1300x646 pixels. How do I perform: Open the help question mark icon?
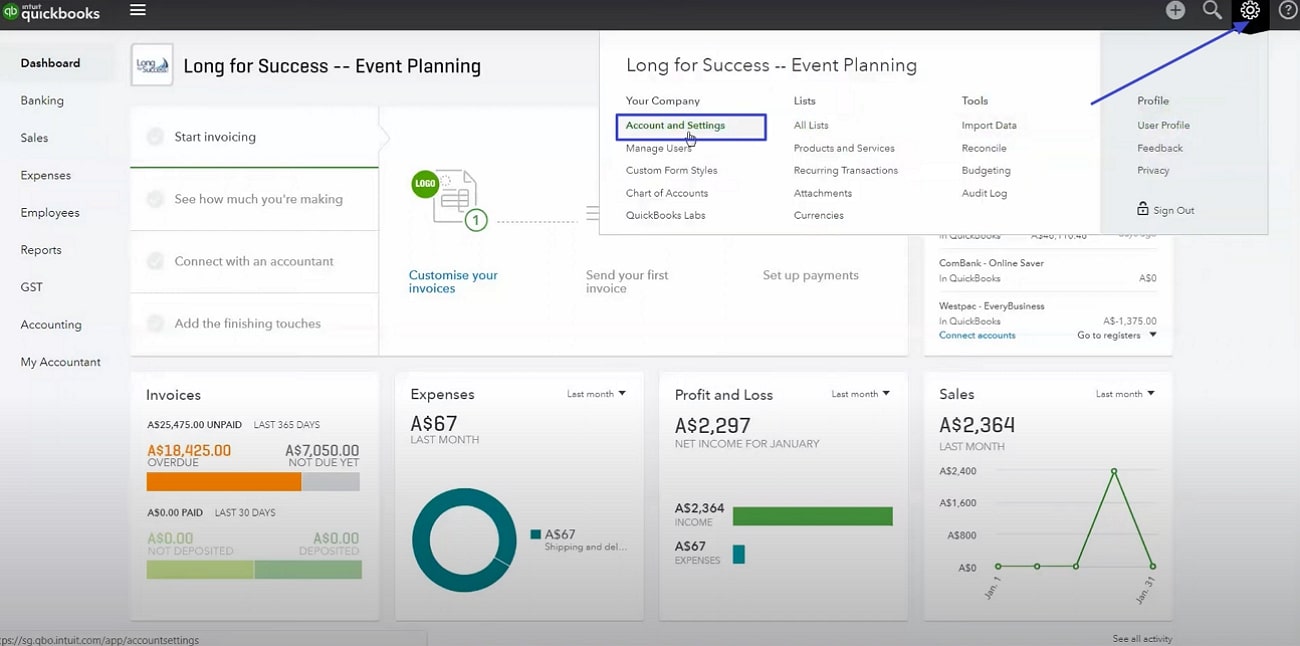(1288, 11)
